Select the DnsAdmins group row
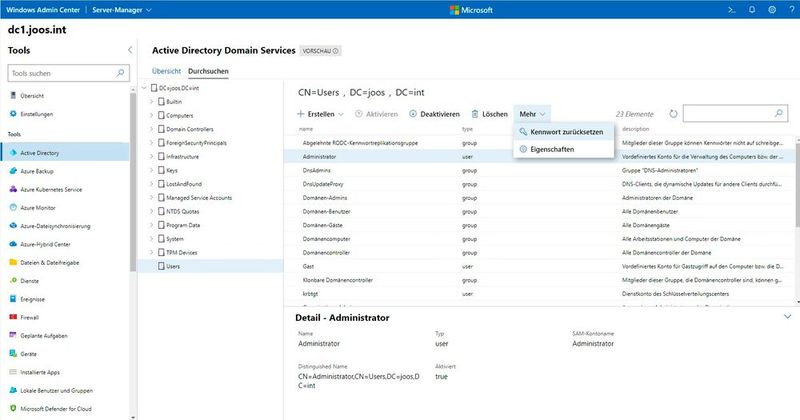This screenshot has width=800, height=420. (540, 170)
